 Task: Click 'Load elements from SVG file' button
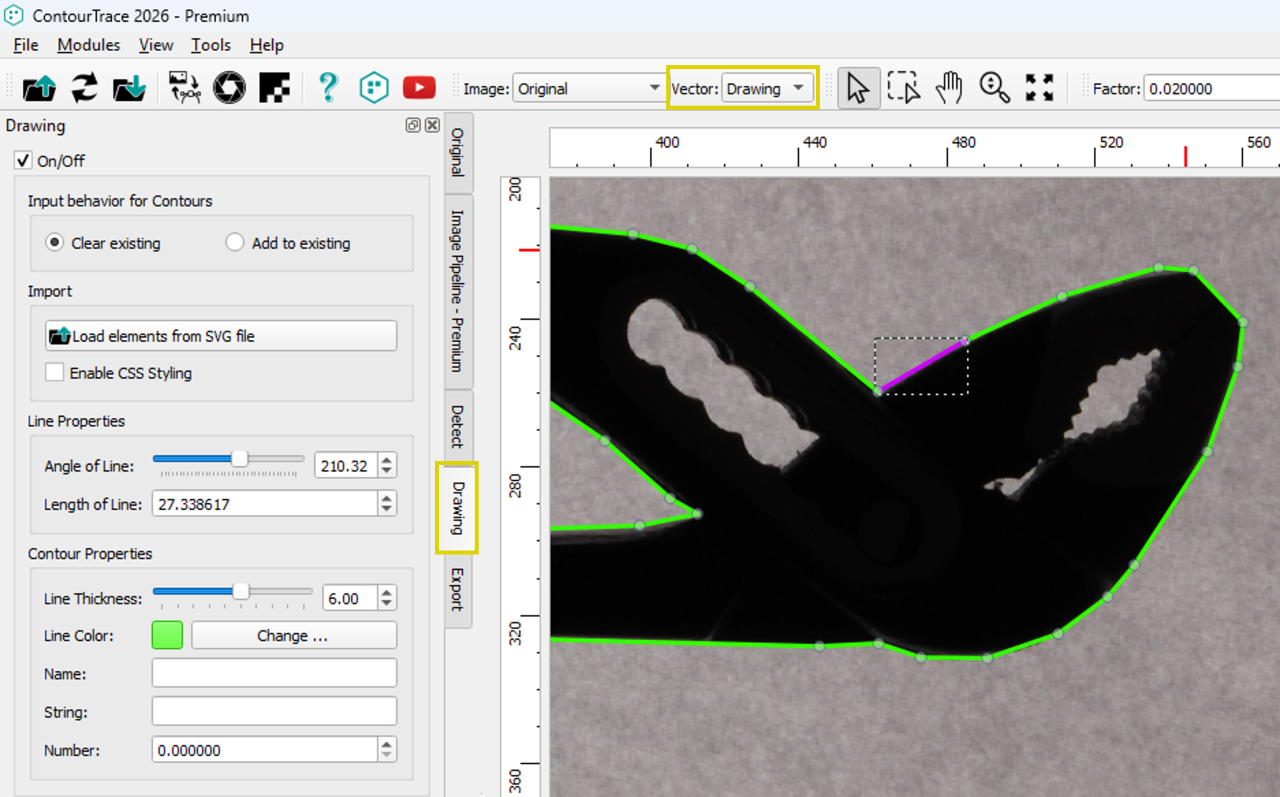tap(221, 336)
